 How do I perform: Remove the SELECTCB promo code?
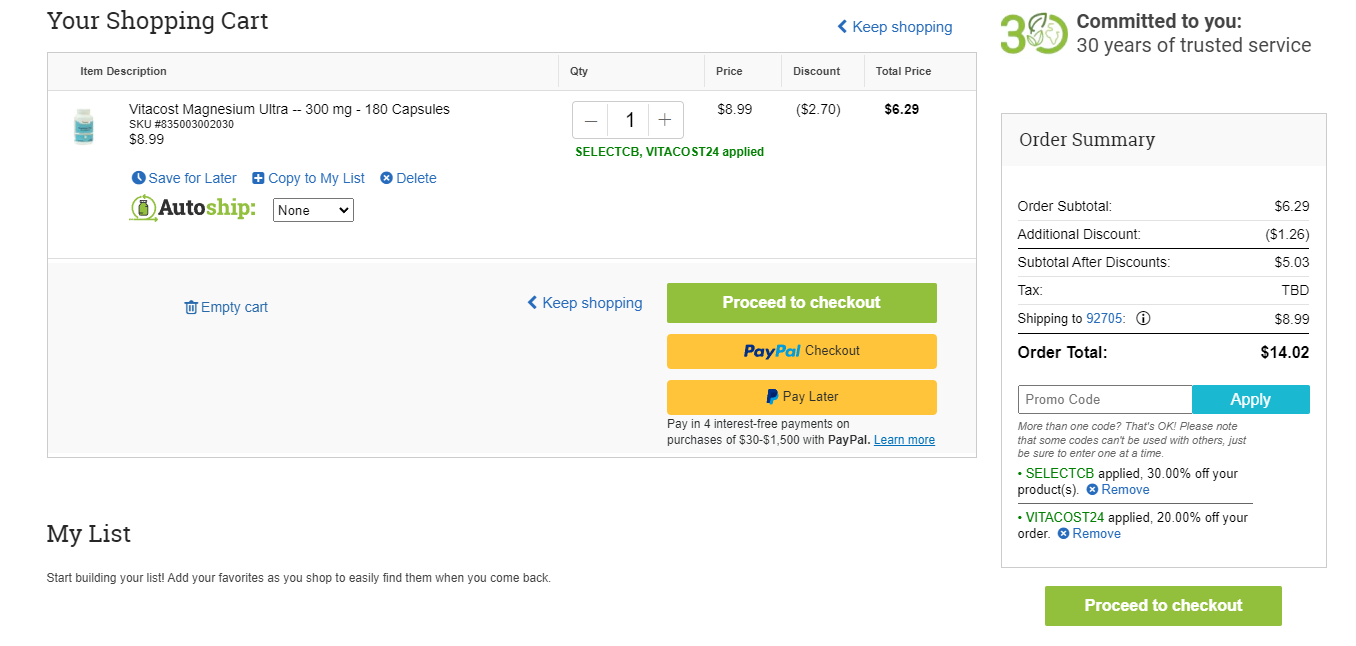pyautogui.click(x=1118, y=490)
